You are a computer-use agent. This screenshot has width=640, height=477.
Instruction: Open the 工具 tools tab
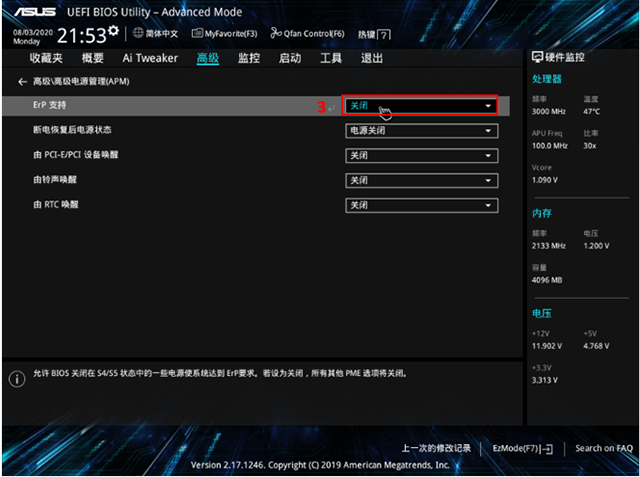click(331, 58)
